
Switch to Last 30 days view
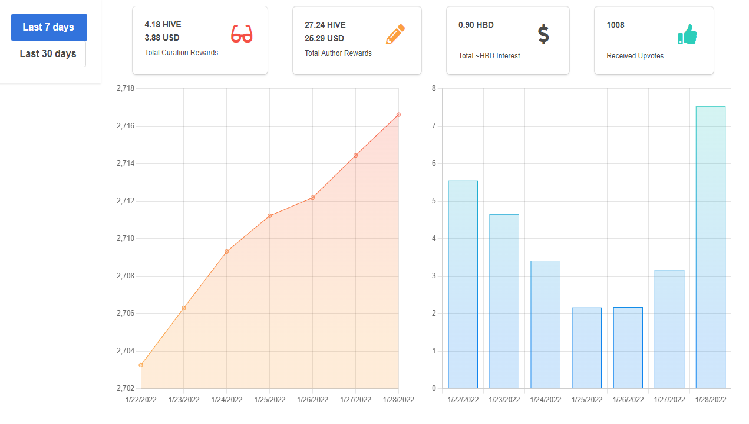[x=48, y=53]
